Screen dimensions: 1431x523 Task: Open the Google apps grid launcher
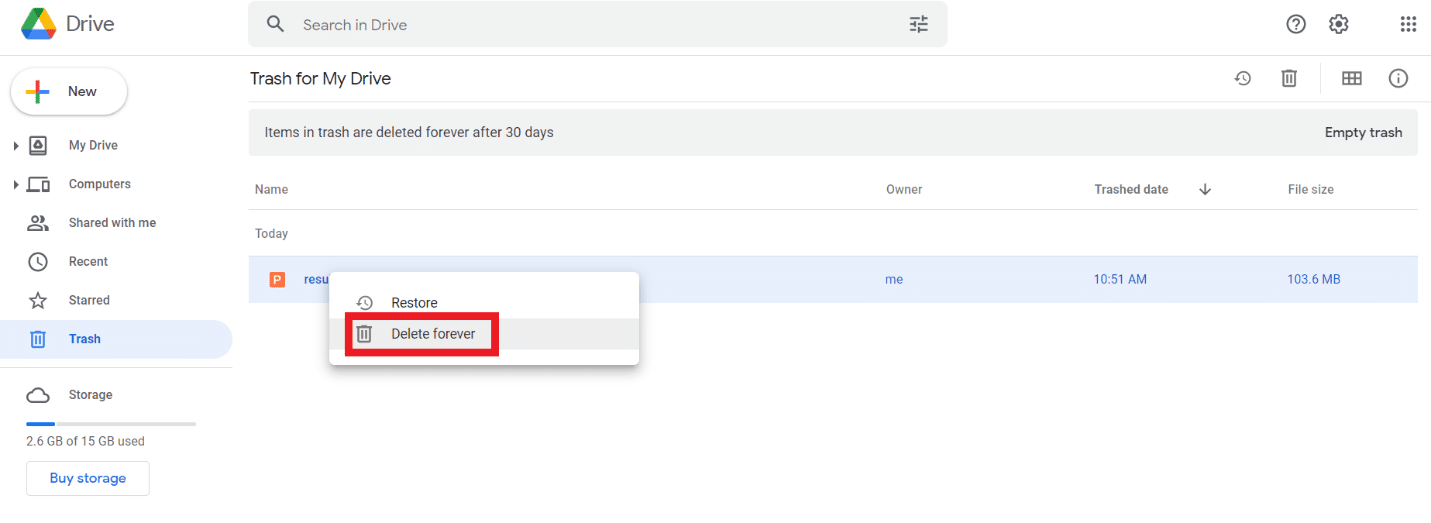click(1408, 25)
